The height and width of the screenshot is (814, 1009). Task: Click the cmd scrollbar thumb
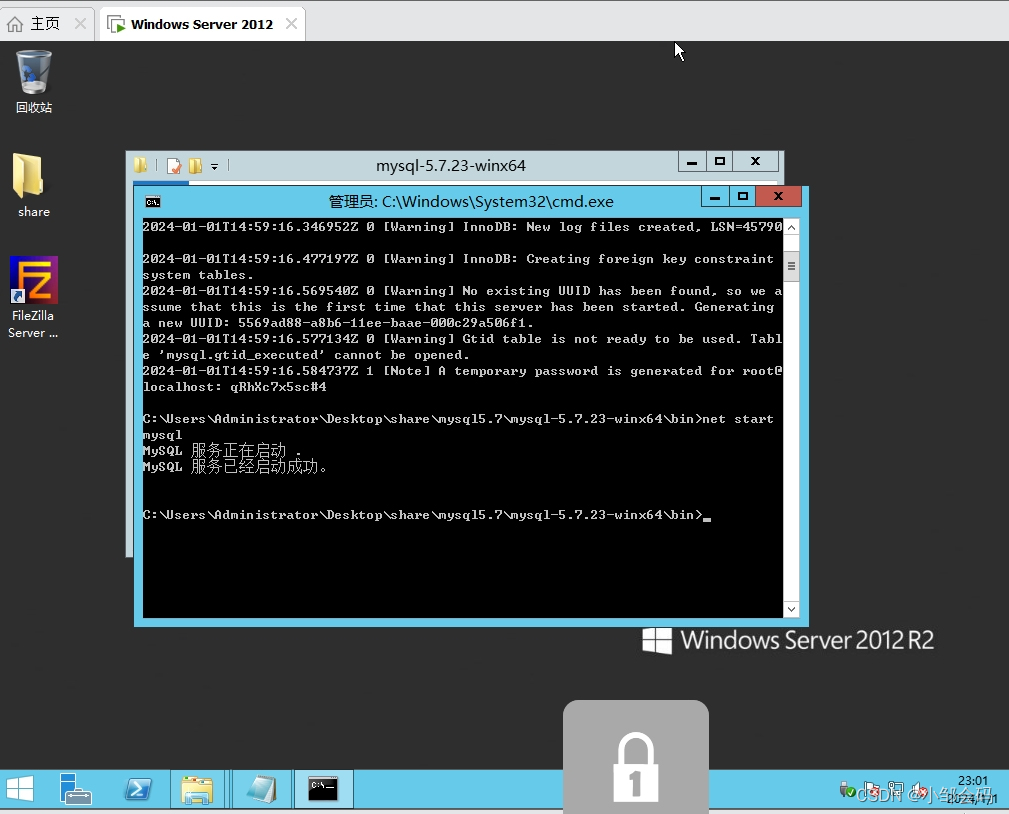point(791,266)
